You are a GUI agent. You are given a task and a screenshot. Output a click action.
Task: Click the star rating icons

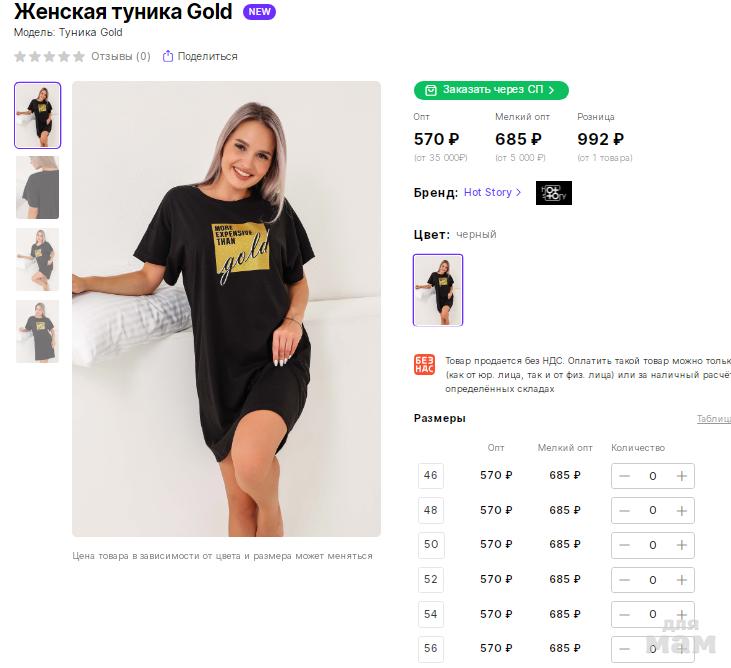[x=49, y=57]
